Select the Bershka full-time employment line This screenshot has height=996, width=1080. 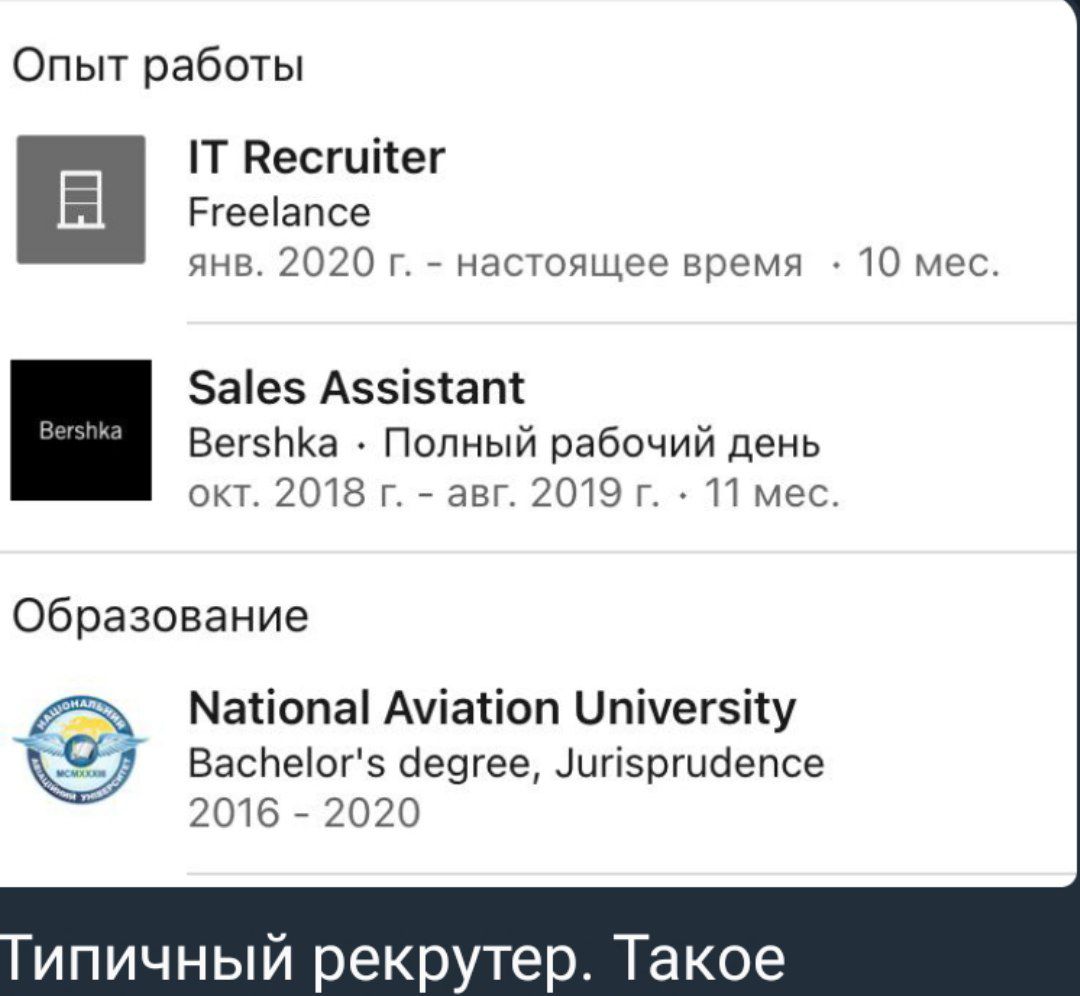pos(504,443)
